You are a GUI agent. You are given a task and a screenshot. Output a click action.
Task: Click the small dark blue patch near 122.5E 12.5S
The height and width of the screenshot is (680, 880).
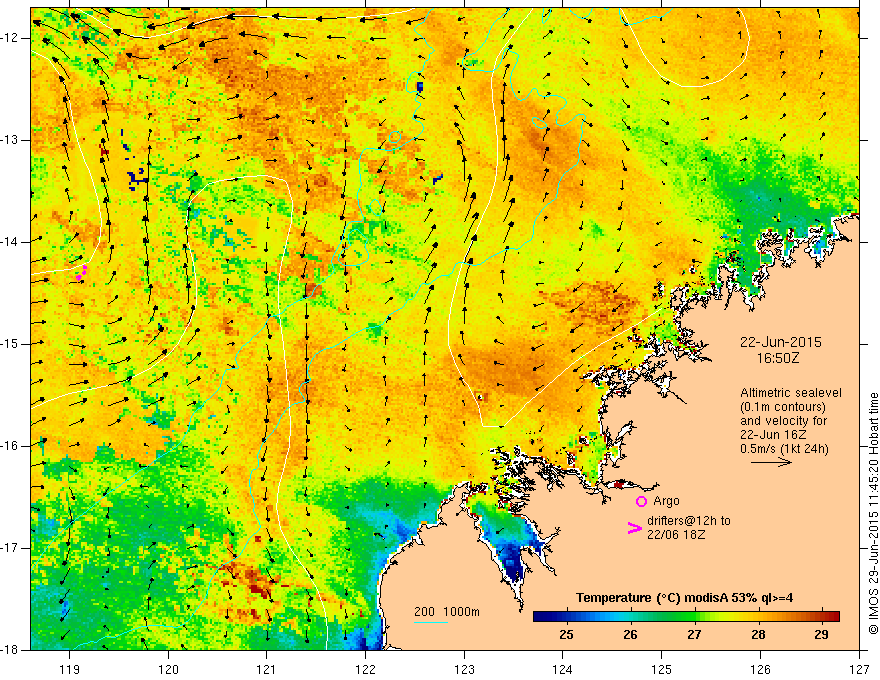pos(419,86)
